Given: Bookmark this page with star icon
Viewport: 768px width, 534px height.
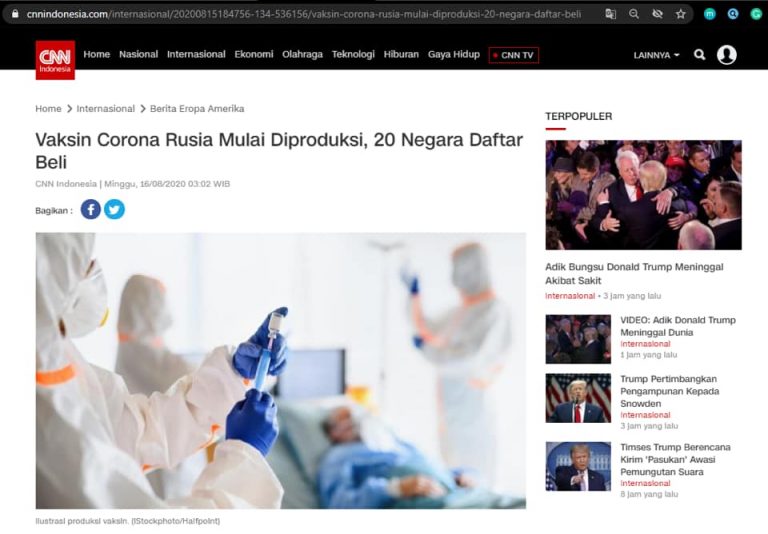Looking at the screenshot, I should pyautogui.click(x=681, y=14).
